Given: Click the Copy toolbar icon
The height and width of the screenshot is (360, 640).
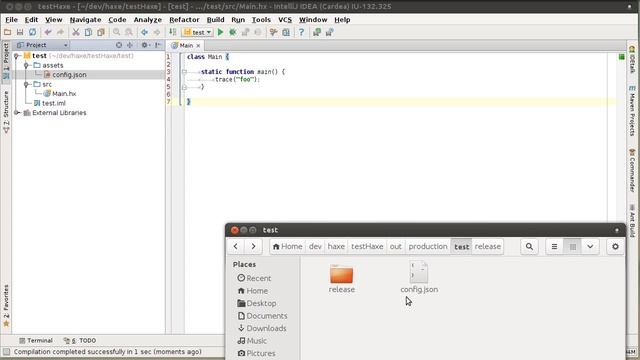Looking at the screenshot, I should coord(88,32).
